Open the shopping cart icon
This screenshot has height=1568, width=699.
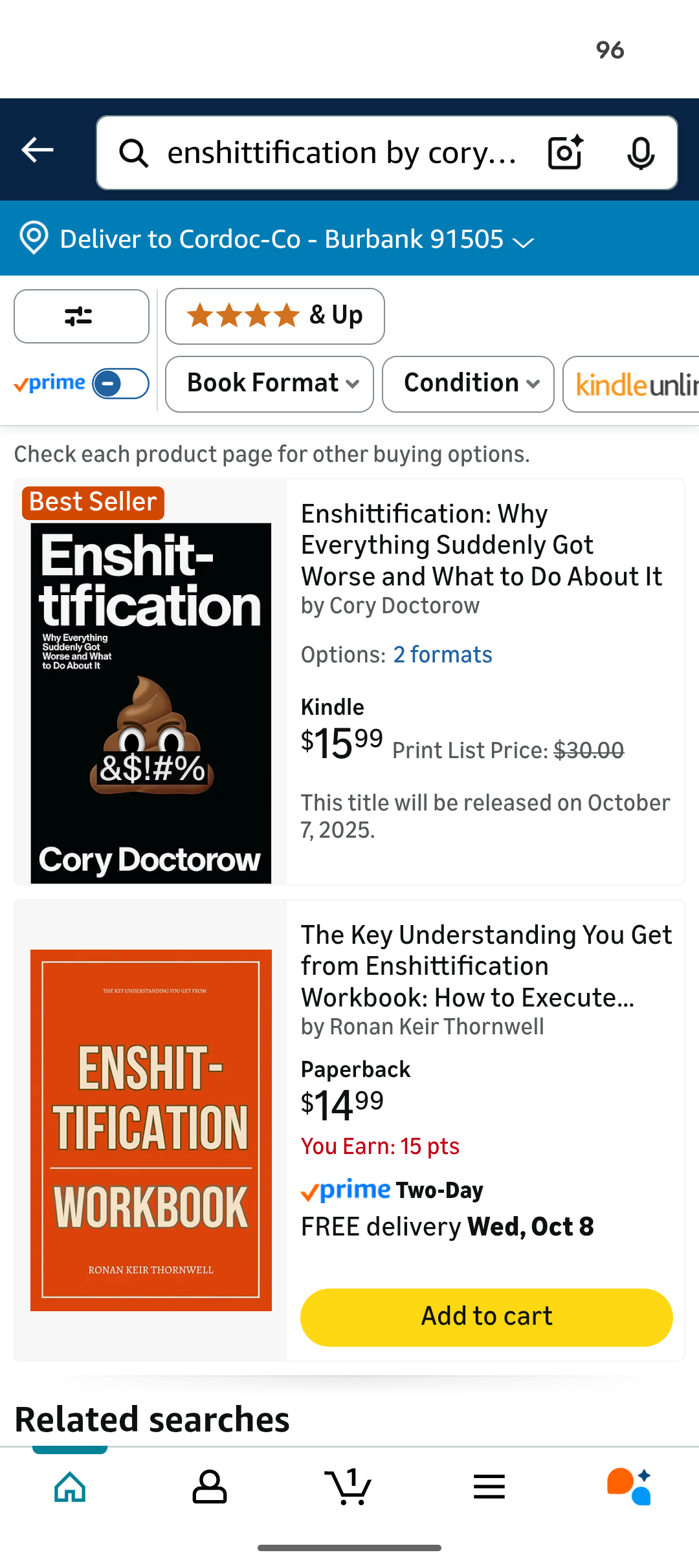[x=349, y=1486]
